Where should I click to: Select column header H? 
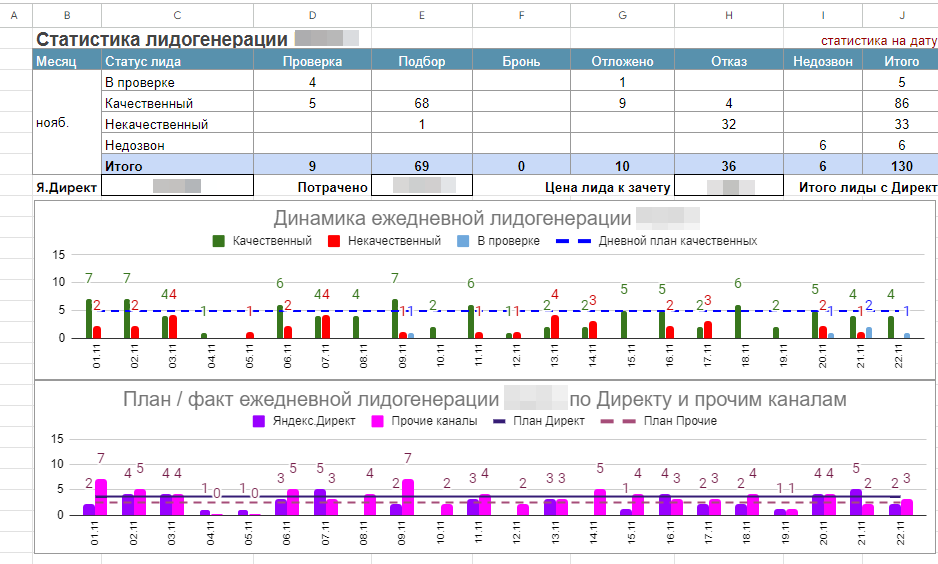pyautogui.click(x=729, y=15)
